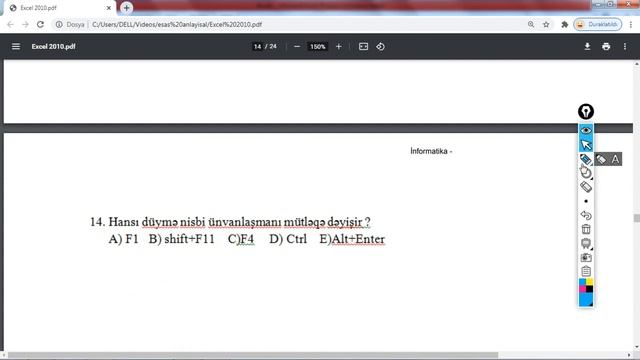
Task: Click the black lightbulb annotation toolbar icon
Action: click(x=586, y=111)
